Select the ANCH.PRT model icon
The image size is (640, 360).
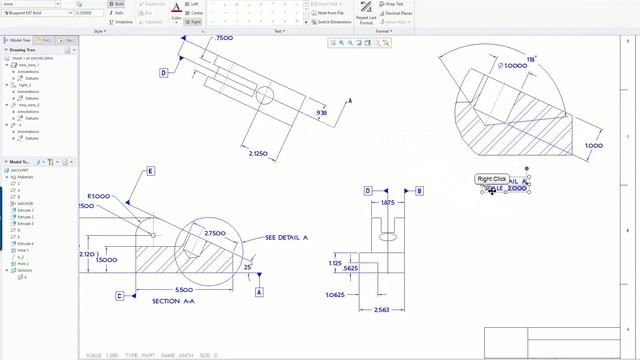pyautogui.click(x=7, y=170)
